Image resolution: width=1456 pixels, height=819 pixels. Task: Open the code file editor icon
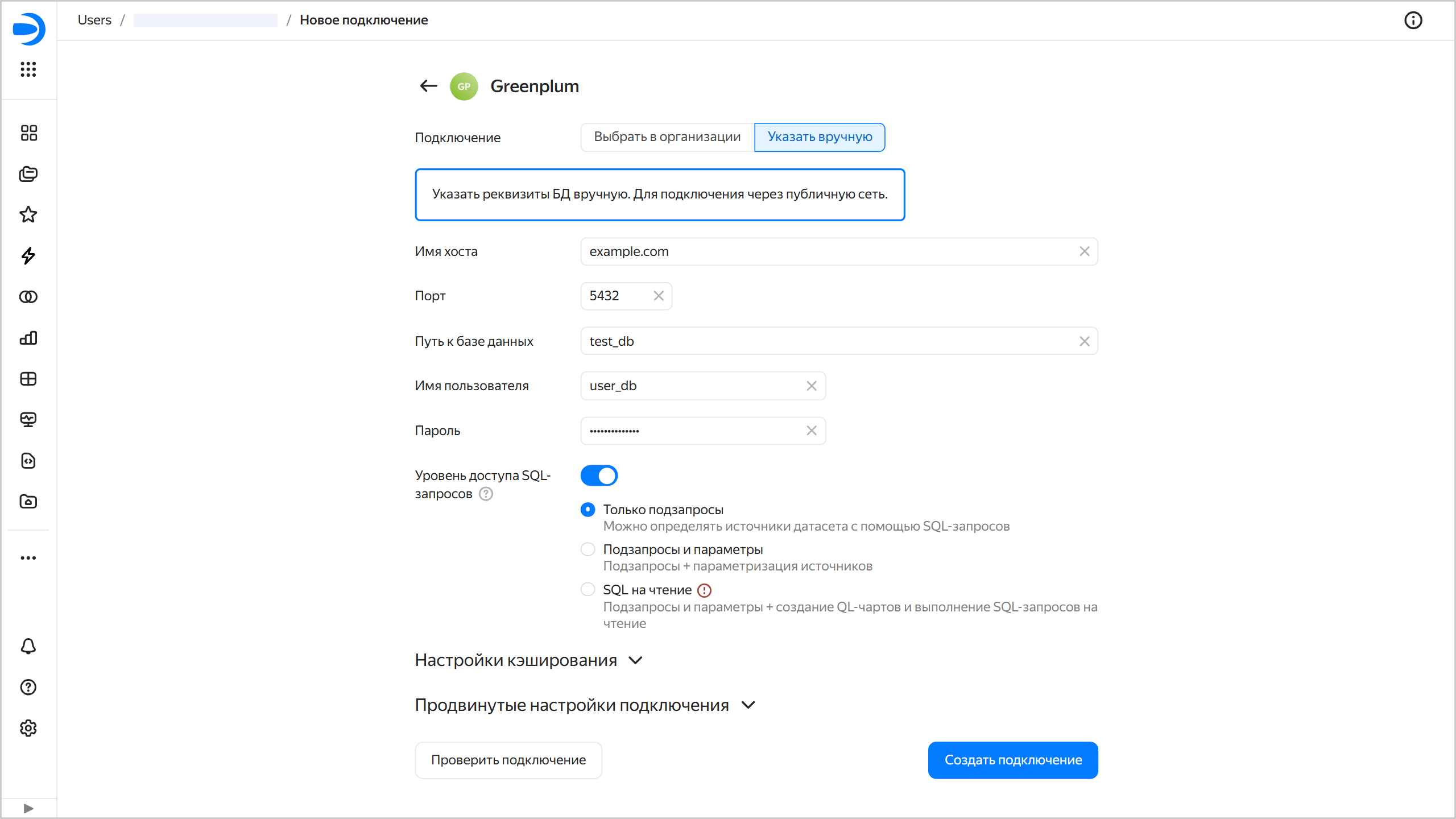click(28, 461)
